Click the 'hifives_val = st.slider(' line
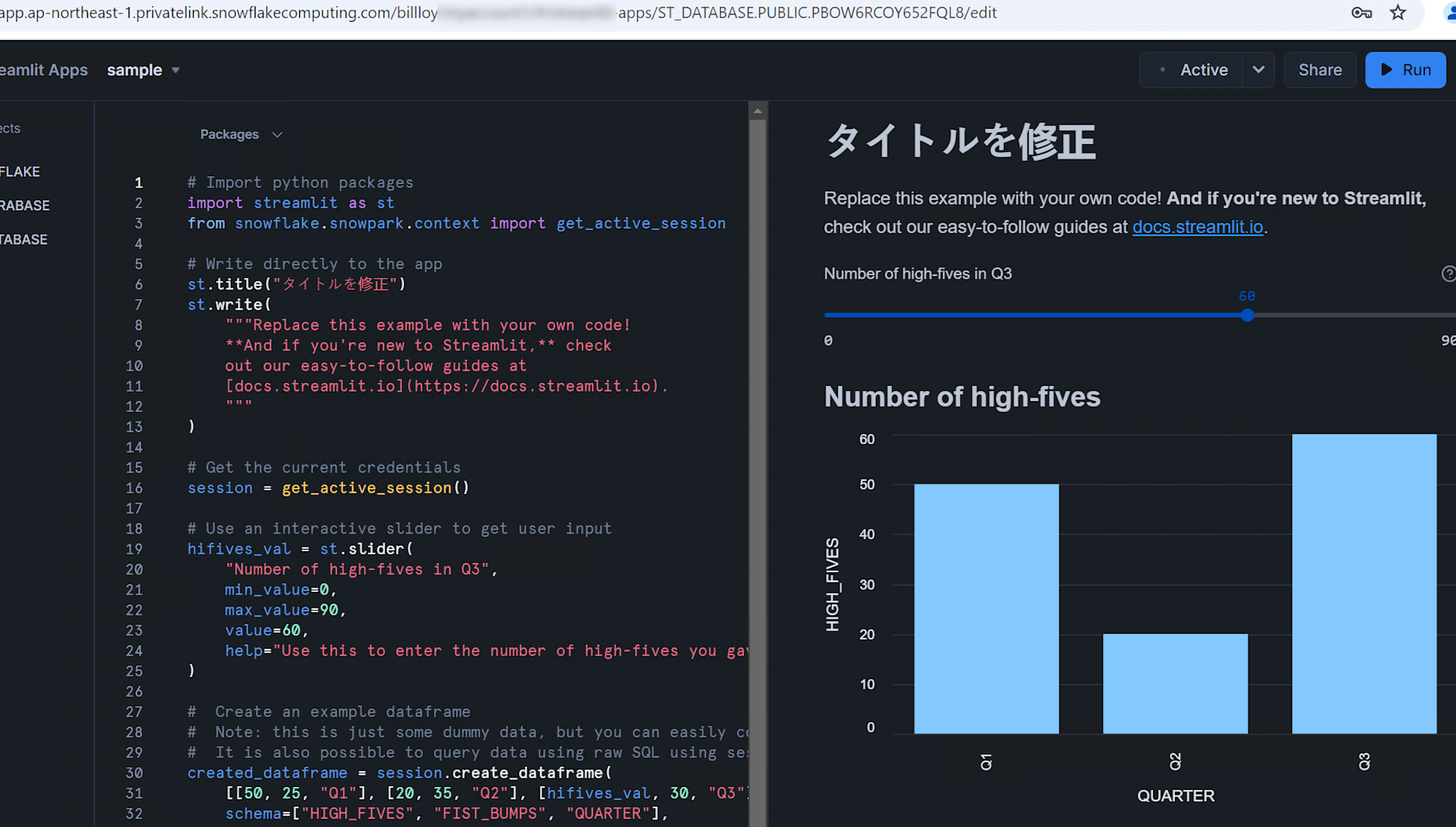The width and height of the screenshot is (1456, 827). point(300,549)
